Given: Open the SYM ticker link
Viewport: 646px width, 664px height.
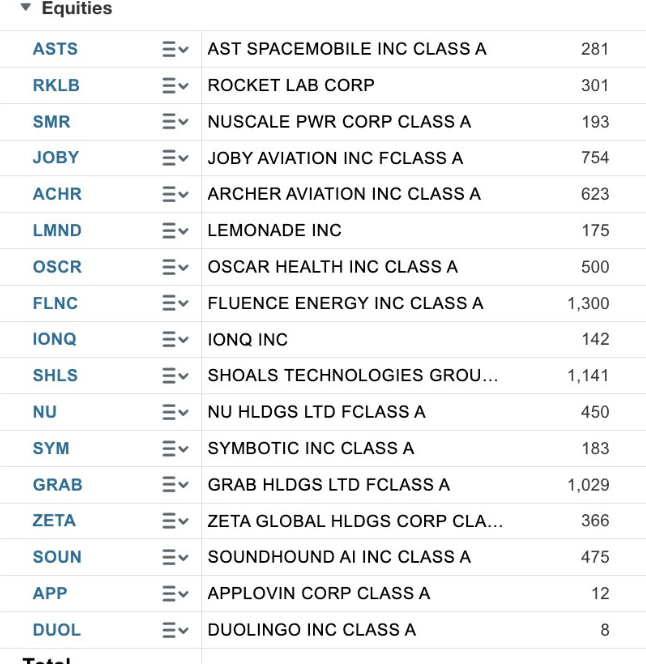Looking at the screenshot, I should click(x=51, y=448).
